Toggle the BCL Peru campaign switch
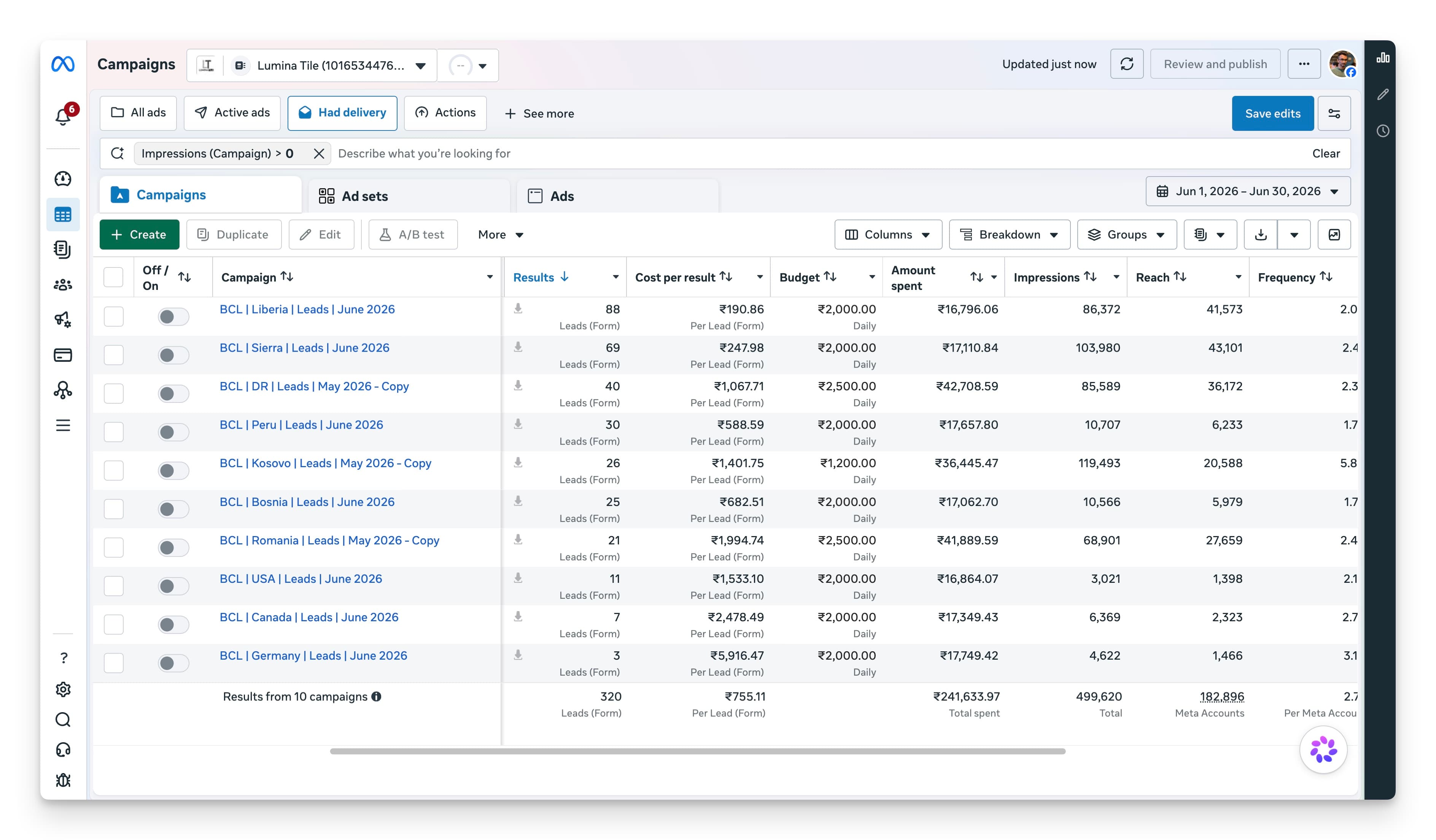The height and width of the screenshot is (840, 1436). pyautogui.click(x=173, y=432)
